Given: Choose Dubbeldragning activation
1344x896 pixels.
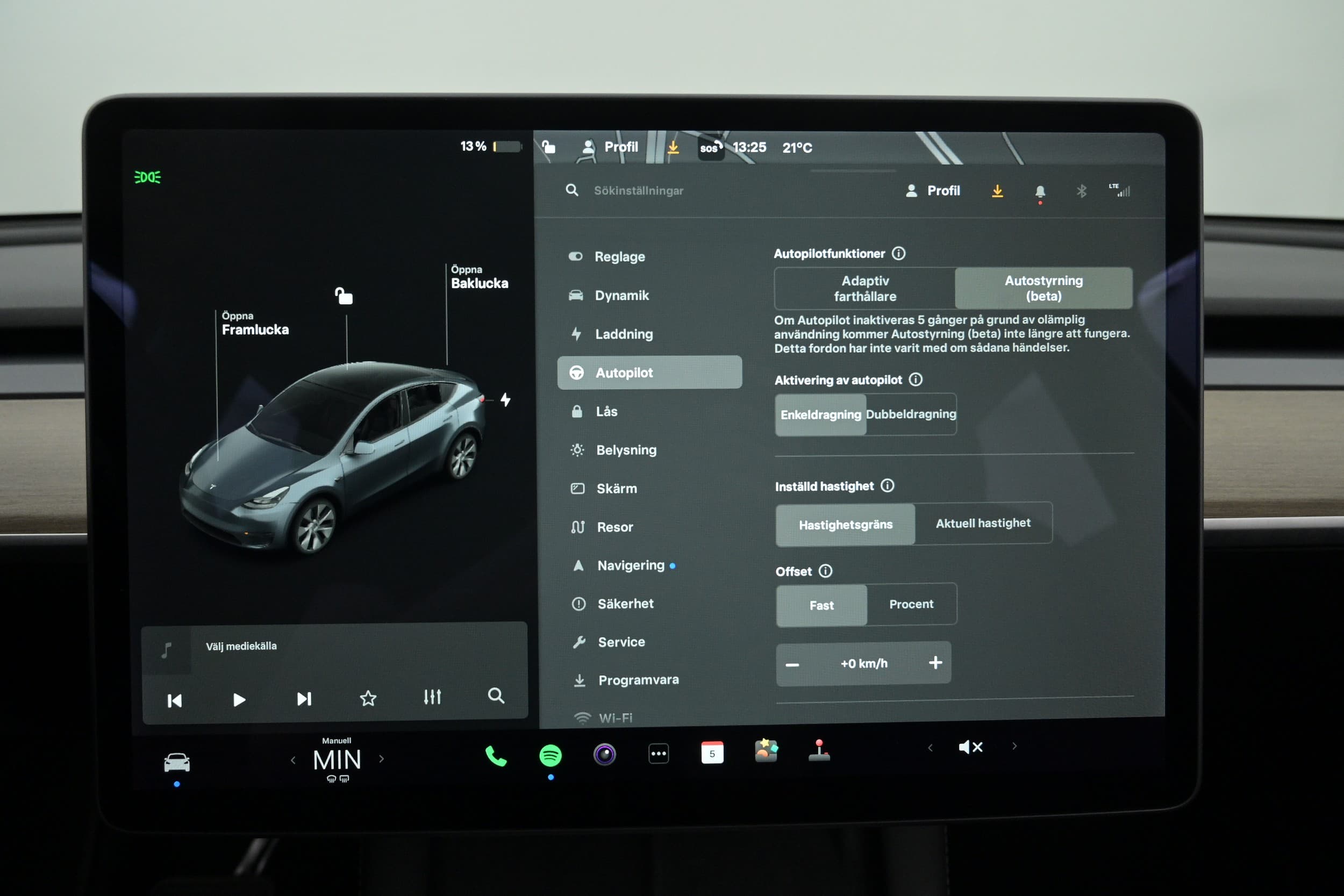Looking at the screenshot, I should 911,414.
